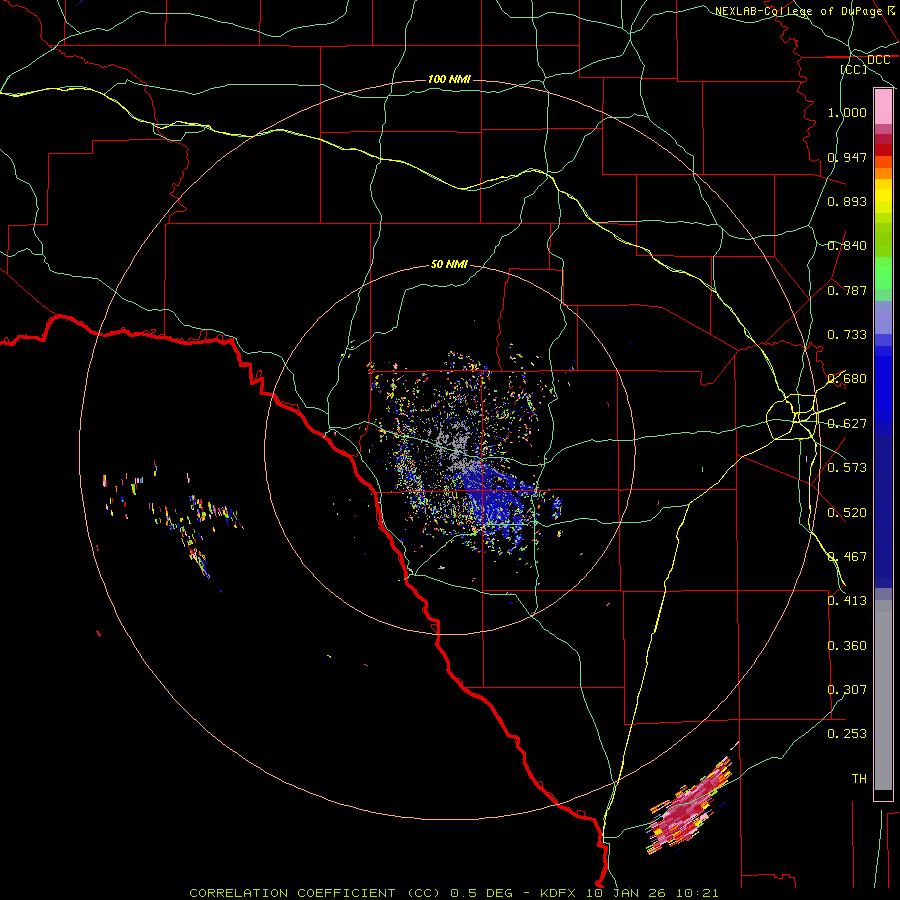Pick the light pink color bar segment
The image size is (900, 900).
click(x=883, y=107)
